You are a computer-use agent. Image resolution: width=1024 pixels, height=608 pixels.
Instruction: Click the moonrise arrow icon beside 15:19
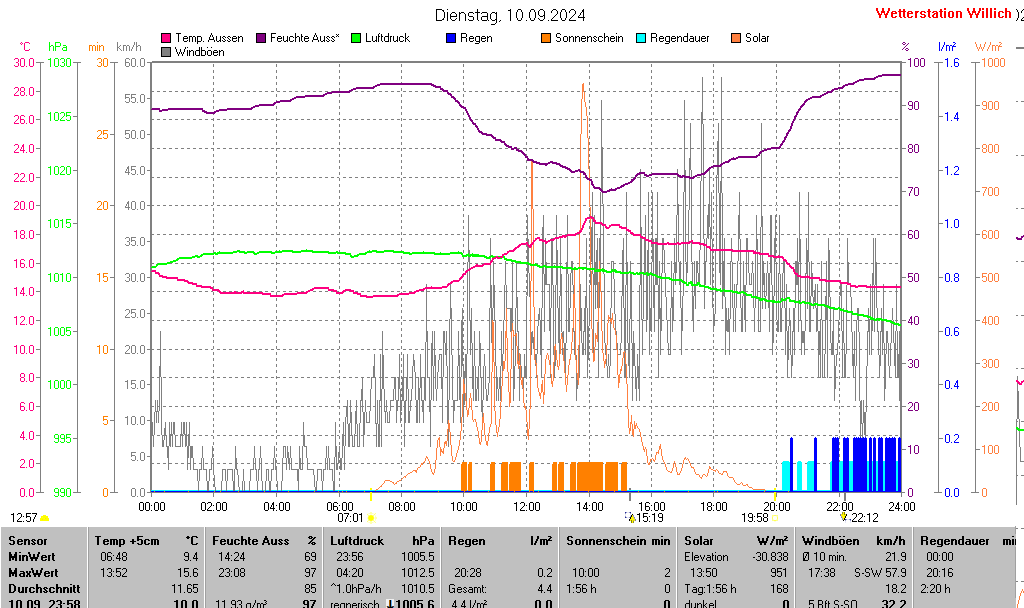631,517
